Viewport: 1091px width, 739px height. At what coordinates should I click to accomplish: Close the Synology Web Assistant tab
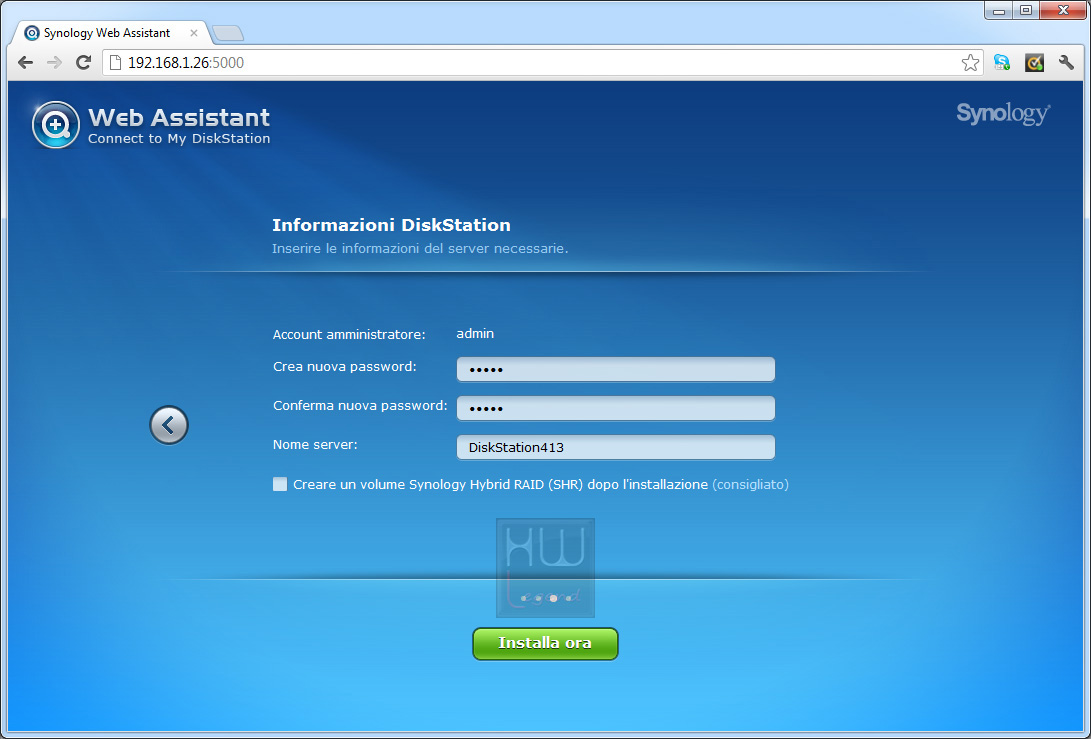coord(193,33)
